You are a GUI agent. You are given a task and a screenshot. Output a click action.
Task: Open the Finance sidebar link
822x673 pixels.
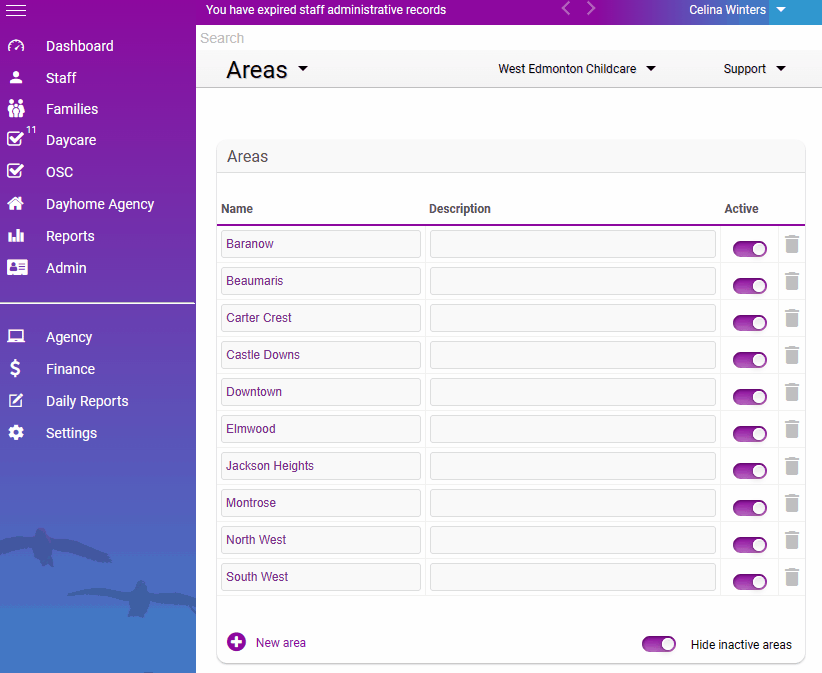[70, 369]
